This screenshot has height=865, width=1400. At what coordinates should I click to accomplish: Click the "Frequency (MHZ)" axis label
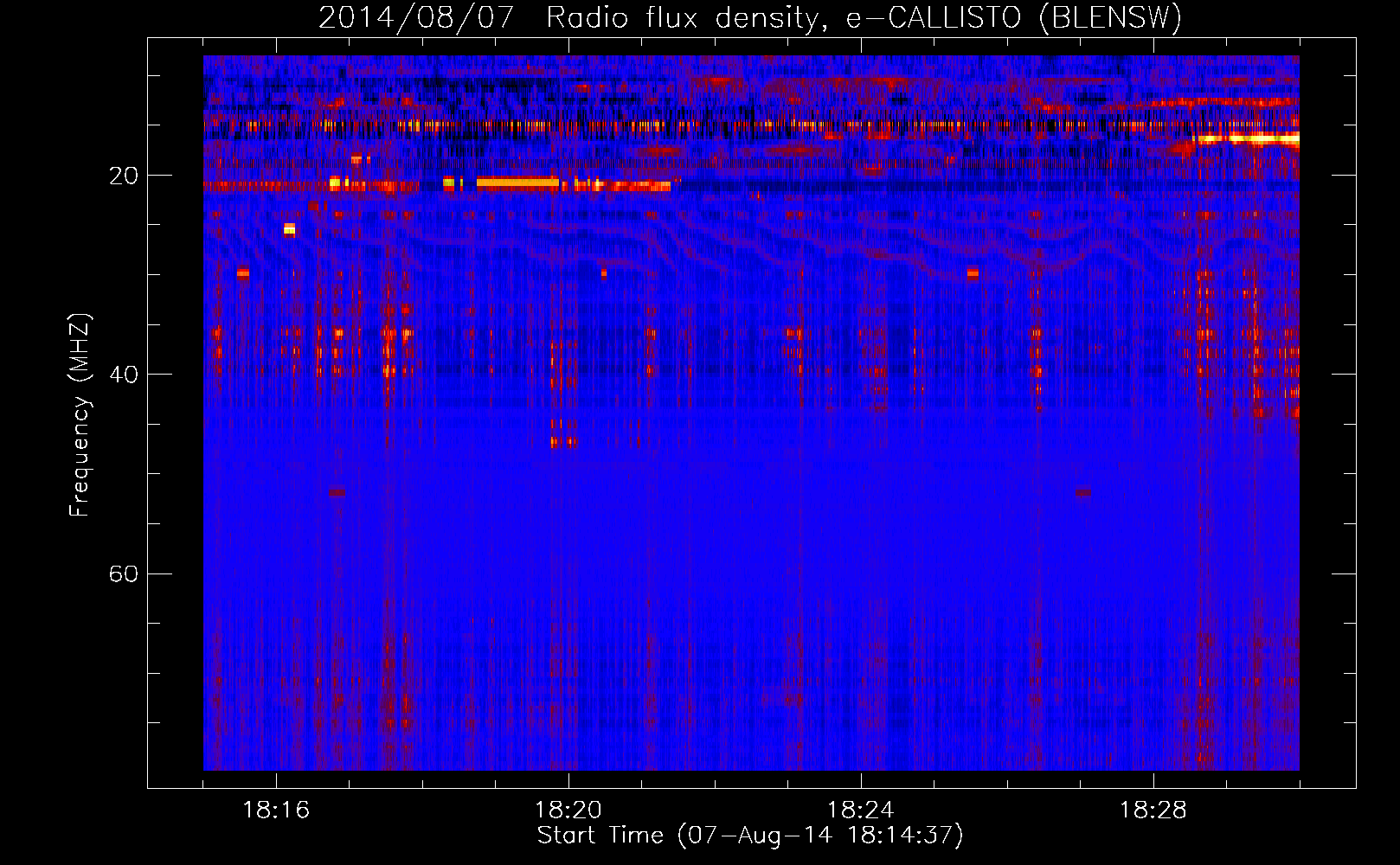pos(80,415)
